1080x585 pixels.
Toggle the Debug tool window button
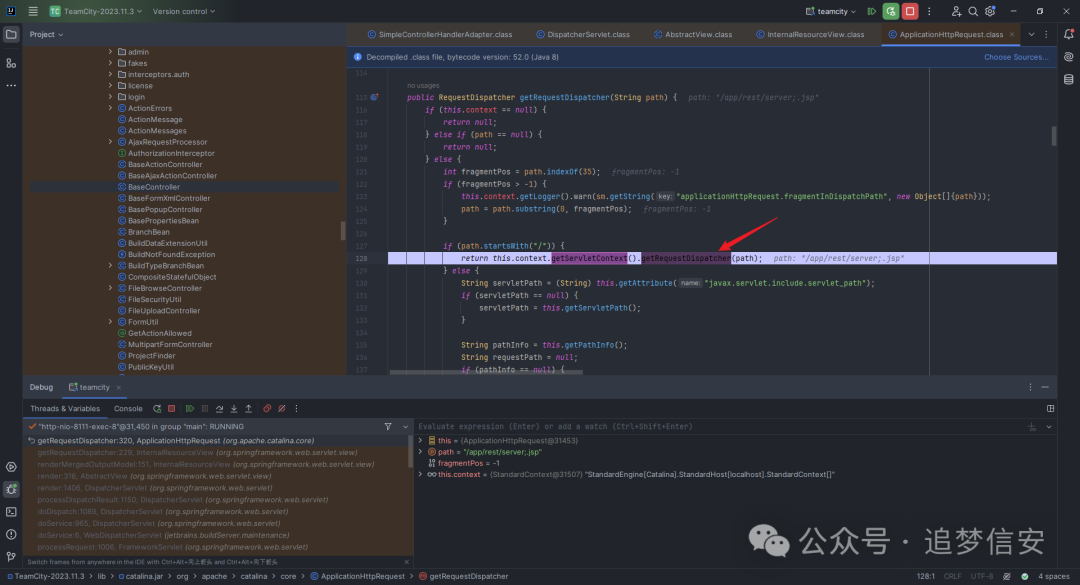click(11, 489)
